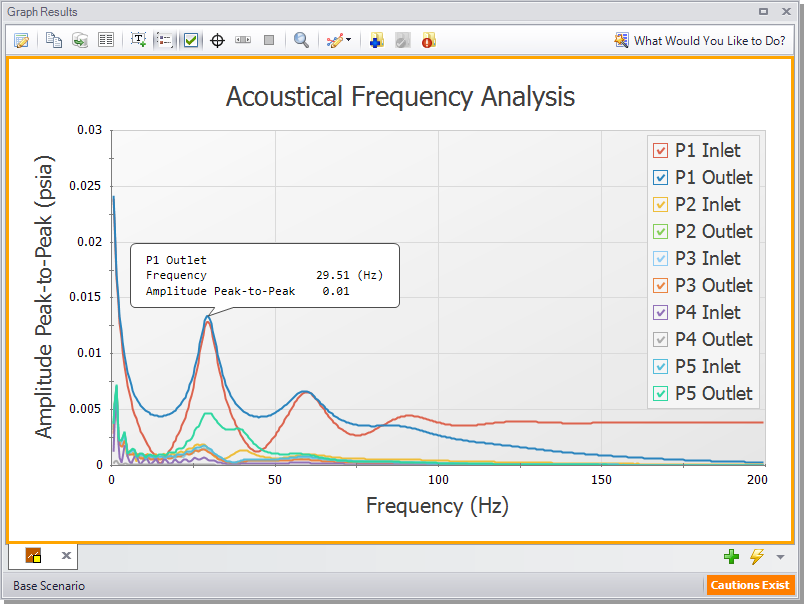Activate the magnifier zoom tool
Image resolution: width=804 pixels, height=604 pixels.
click(301, 40)
